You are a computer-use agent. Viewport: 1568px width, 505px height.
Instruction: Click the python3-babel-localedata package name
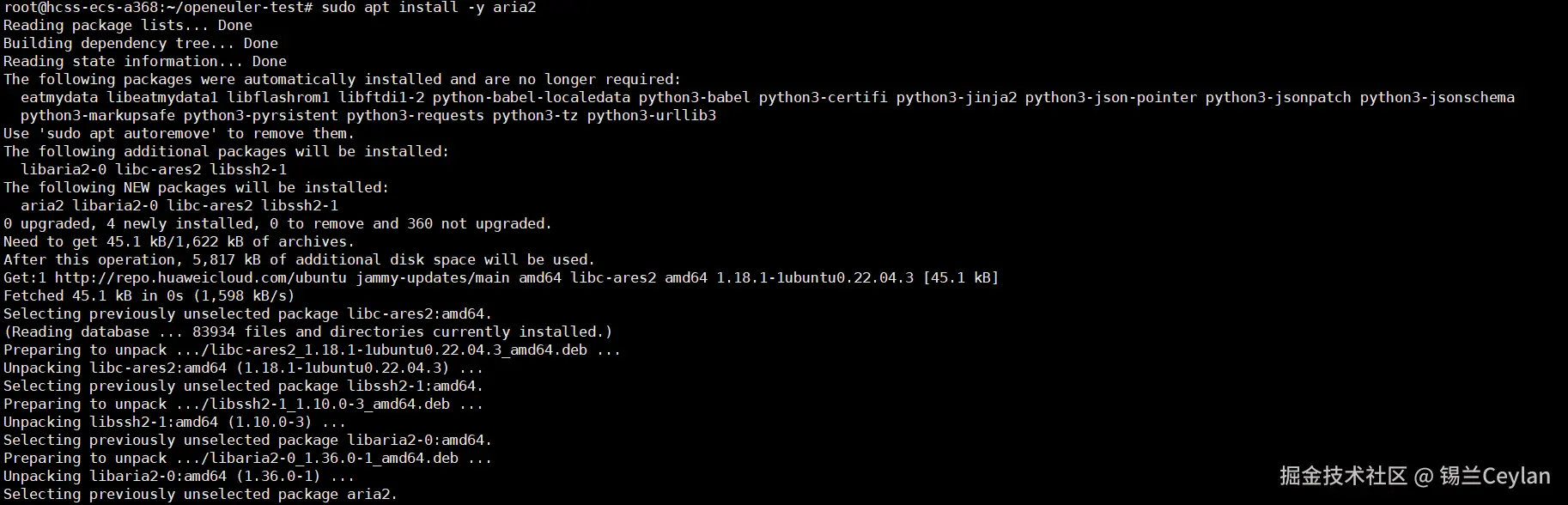(531, 97)
